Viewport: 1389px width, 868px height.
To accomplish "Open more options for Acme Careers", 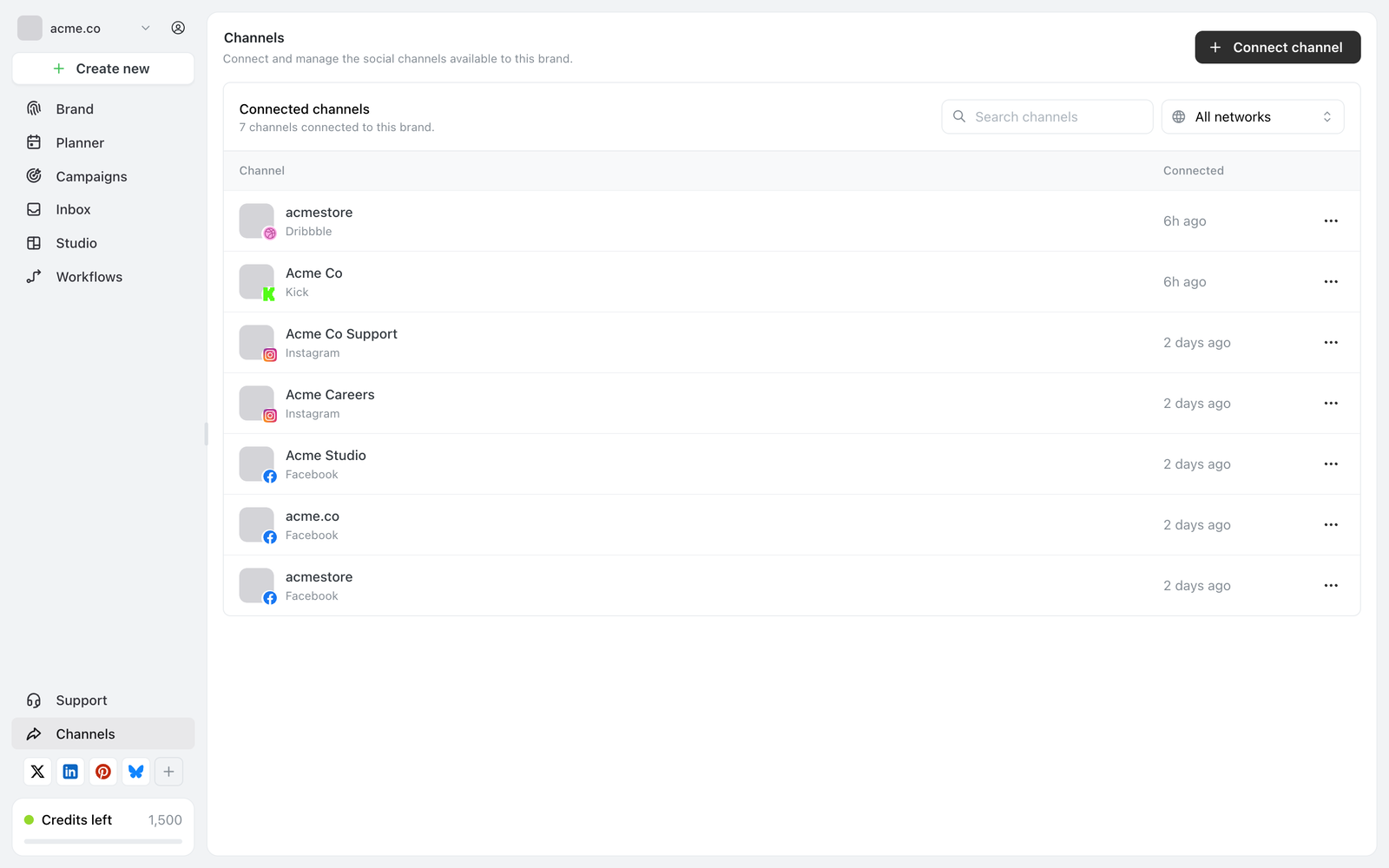I will pyautogui.click(x=1331, y=404).
